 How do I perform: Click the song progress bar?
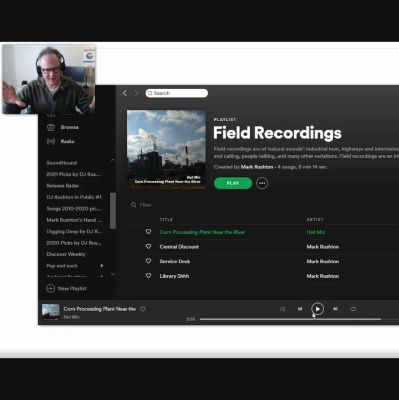(x=290, y=319)
